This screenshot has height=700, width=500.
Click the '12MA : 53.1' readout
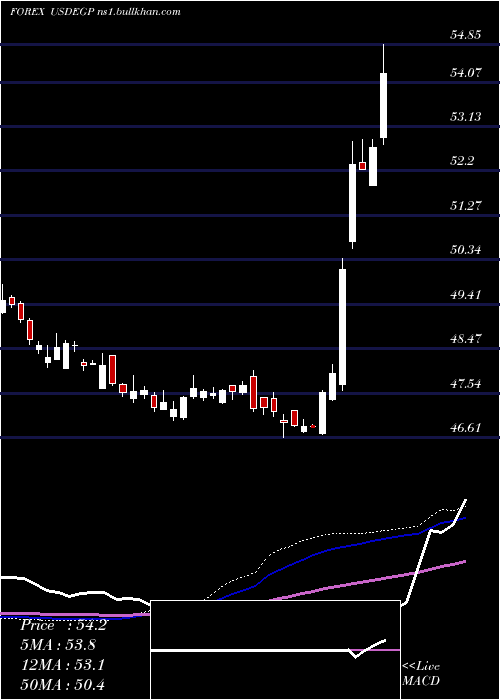tap(63, 665)
